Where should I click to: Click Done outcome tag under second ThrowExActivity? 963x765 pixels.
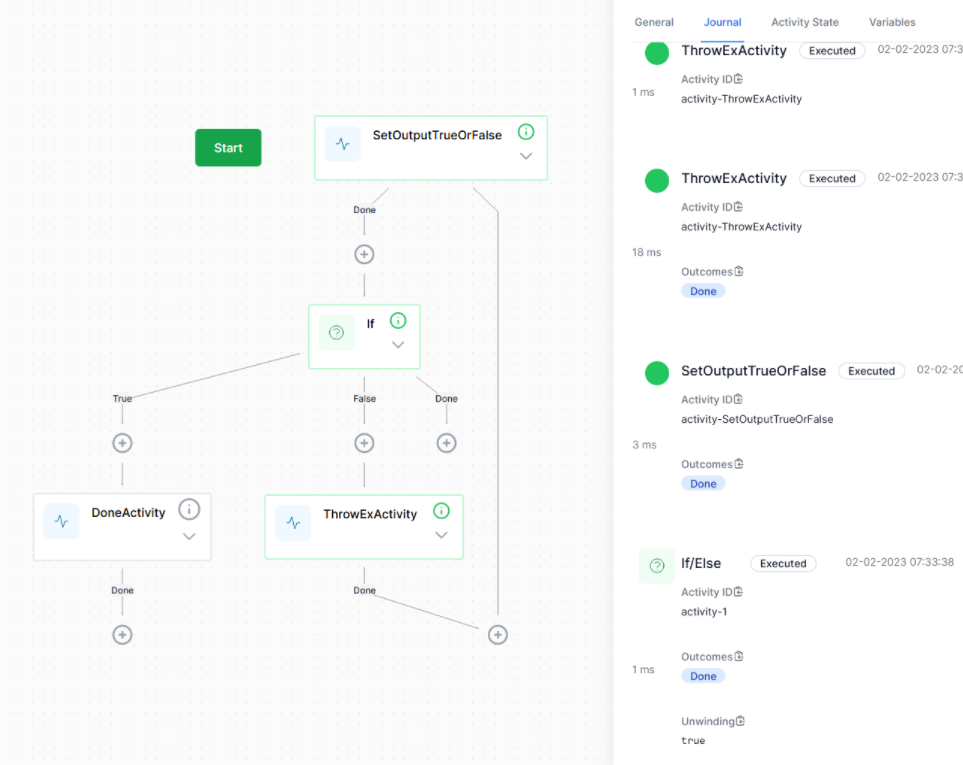click(x=703, y=291)
